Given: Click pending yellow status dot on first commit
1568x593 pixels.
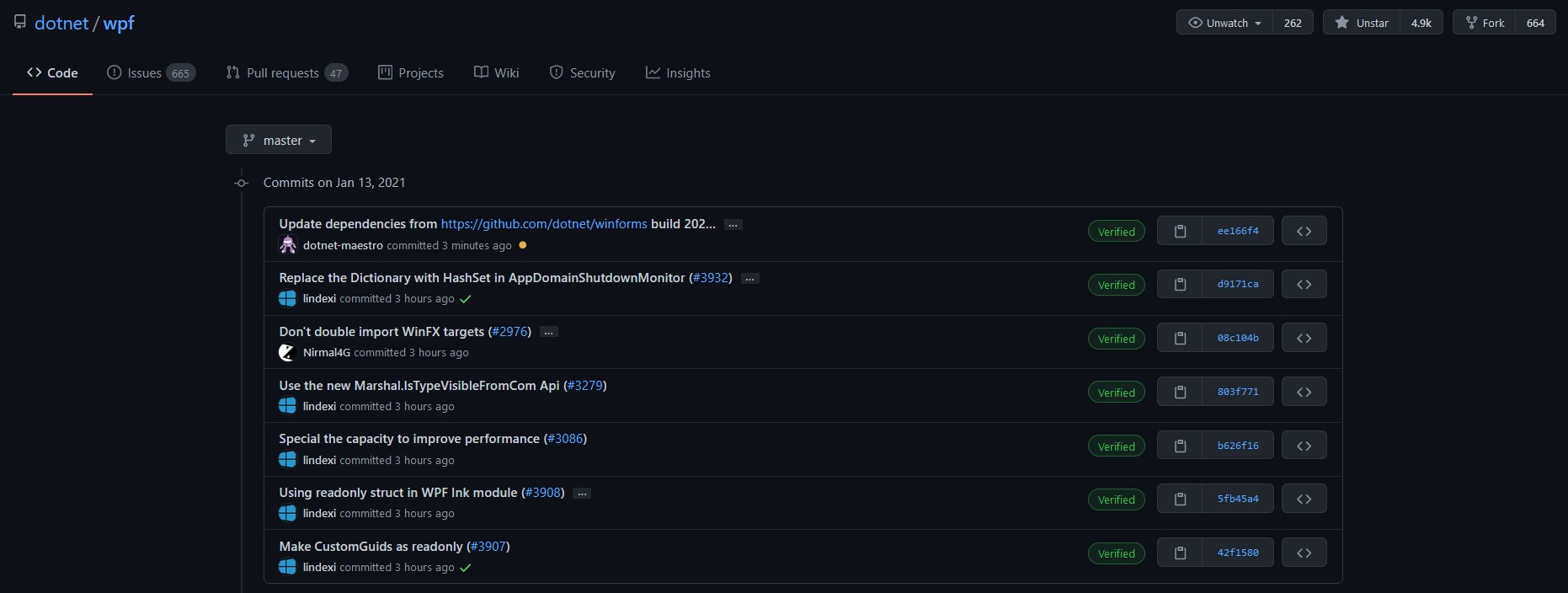Looking at the screenshot, I should coord(523,245).
